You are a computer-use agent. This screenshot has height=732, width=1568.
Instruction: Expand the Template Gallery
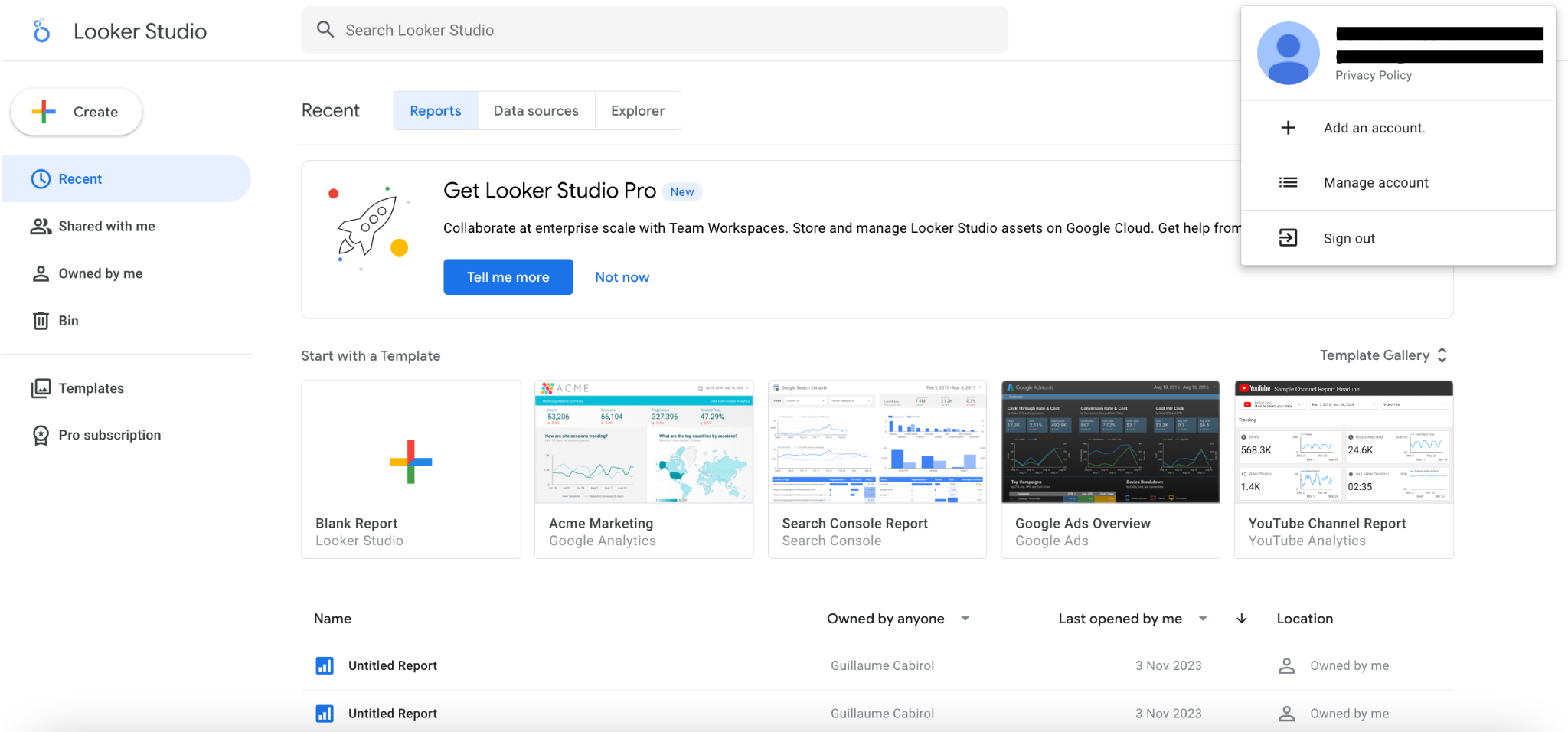[1383, 355]
